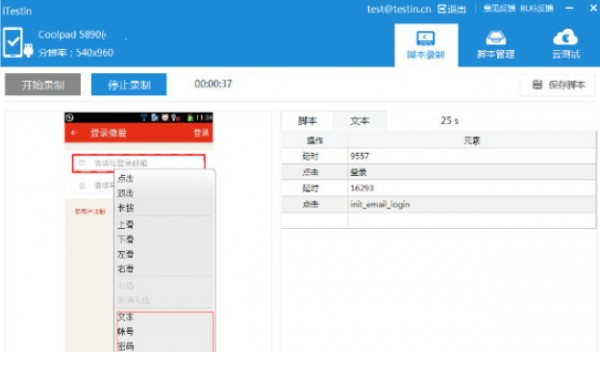The image size is (600, 366).
Task: Minimize the iTestin window
Action: pyautogui.click(x=569, y=8)
